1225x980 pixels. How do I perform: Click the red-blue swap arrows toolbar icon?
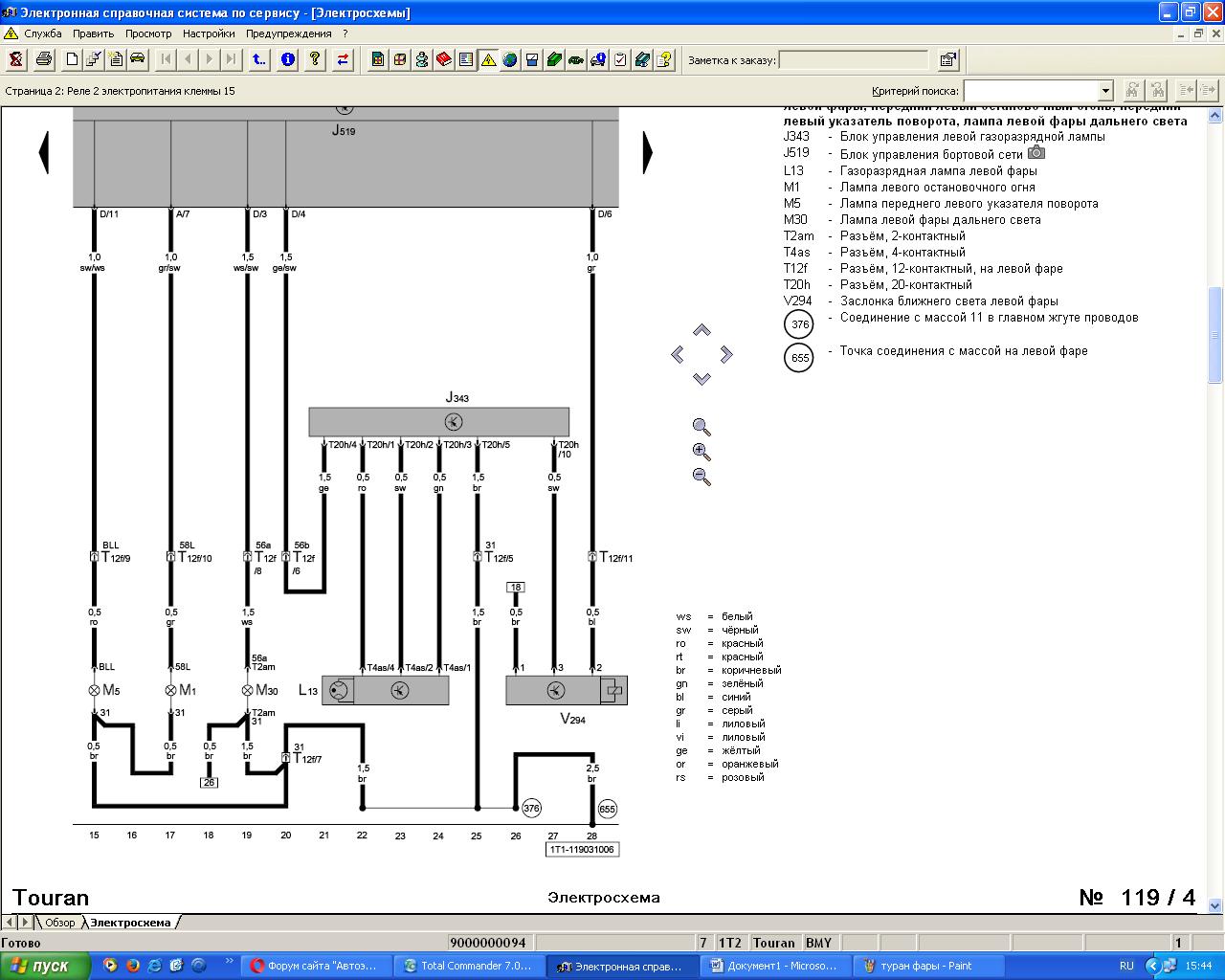343,59
